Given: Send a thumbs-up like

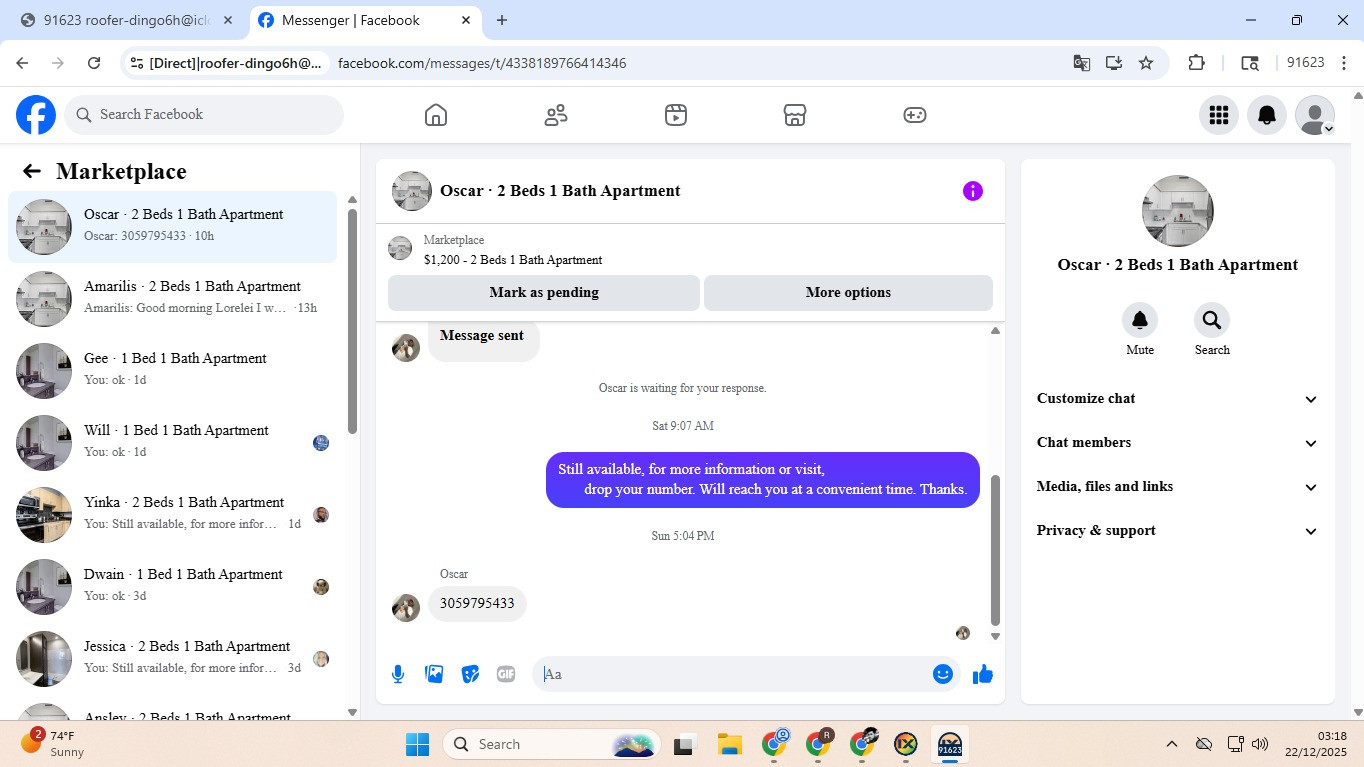Looking at the screenshot, I should pos(983,674).
